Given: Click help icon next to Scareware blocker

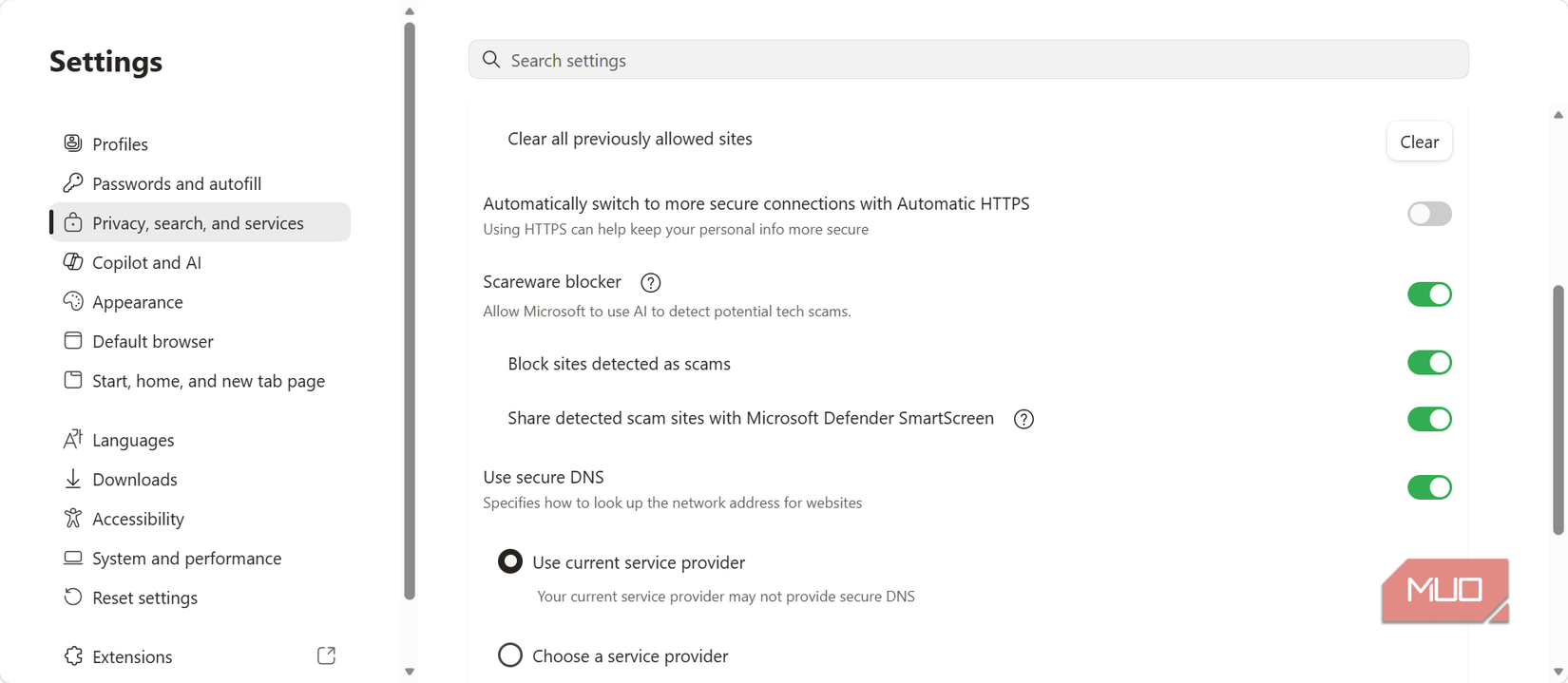Looking at the screenshot, I should [x=650, y=282].
